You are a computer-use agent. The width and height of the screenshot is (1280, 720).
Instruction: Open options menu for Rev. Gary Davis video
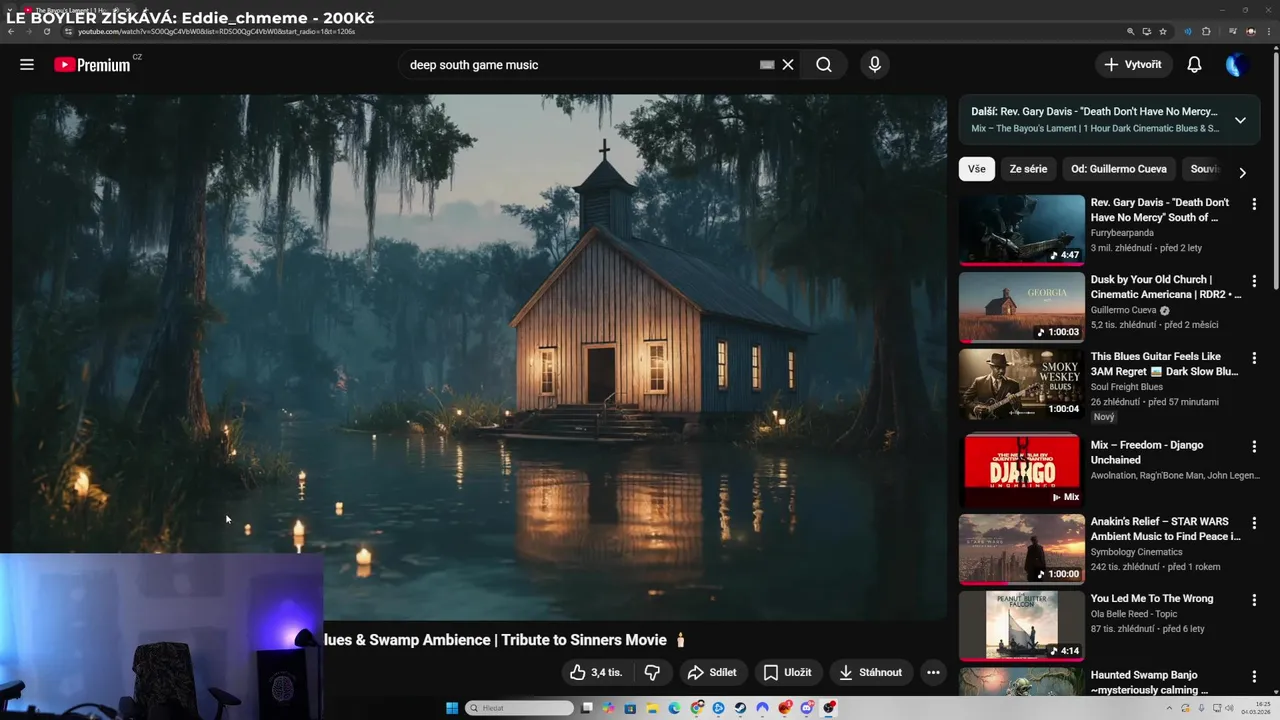pyautogui.click(x=1254, y=204)
